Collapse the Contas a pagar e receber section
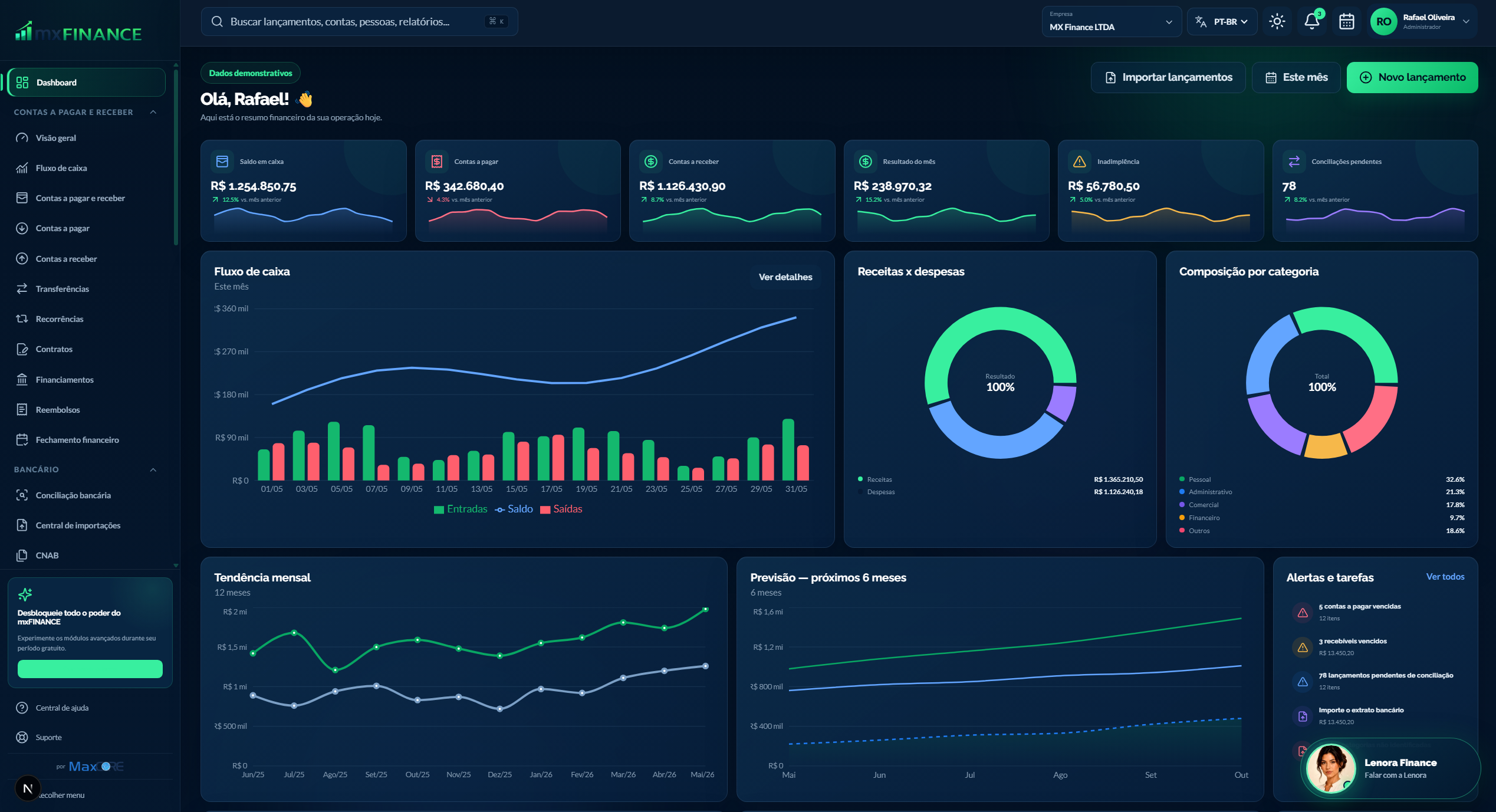Image resolution: width=1496 pixels, height=812 pixels. (153, 112)
